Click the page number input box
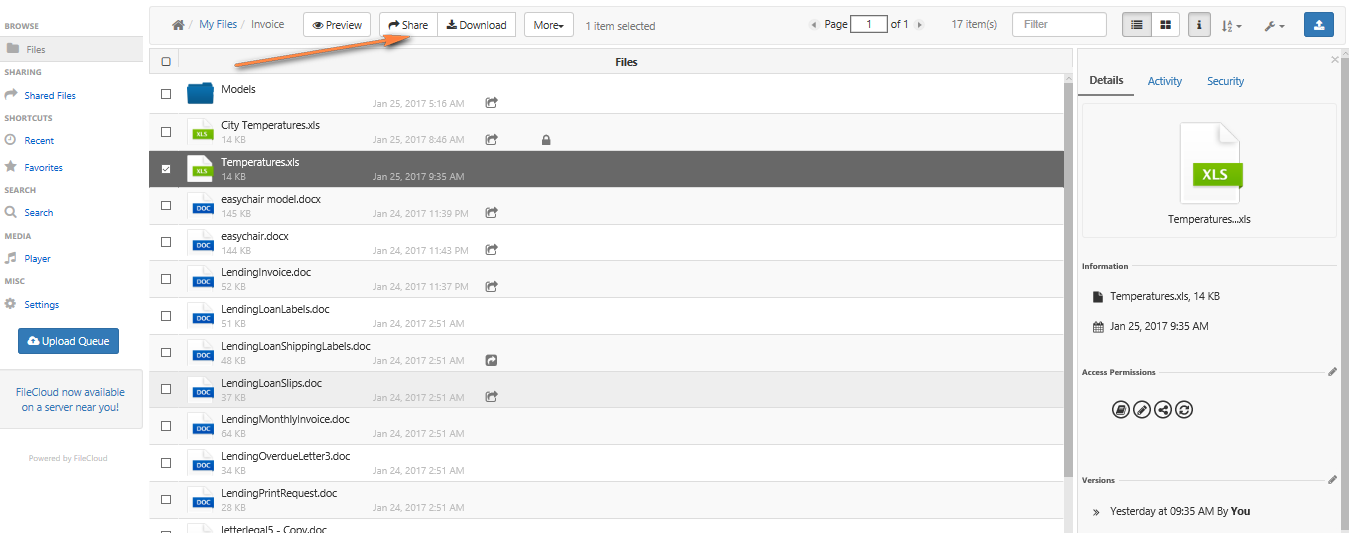The image size is (1349, 533). coord(869,24)
